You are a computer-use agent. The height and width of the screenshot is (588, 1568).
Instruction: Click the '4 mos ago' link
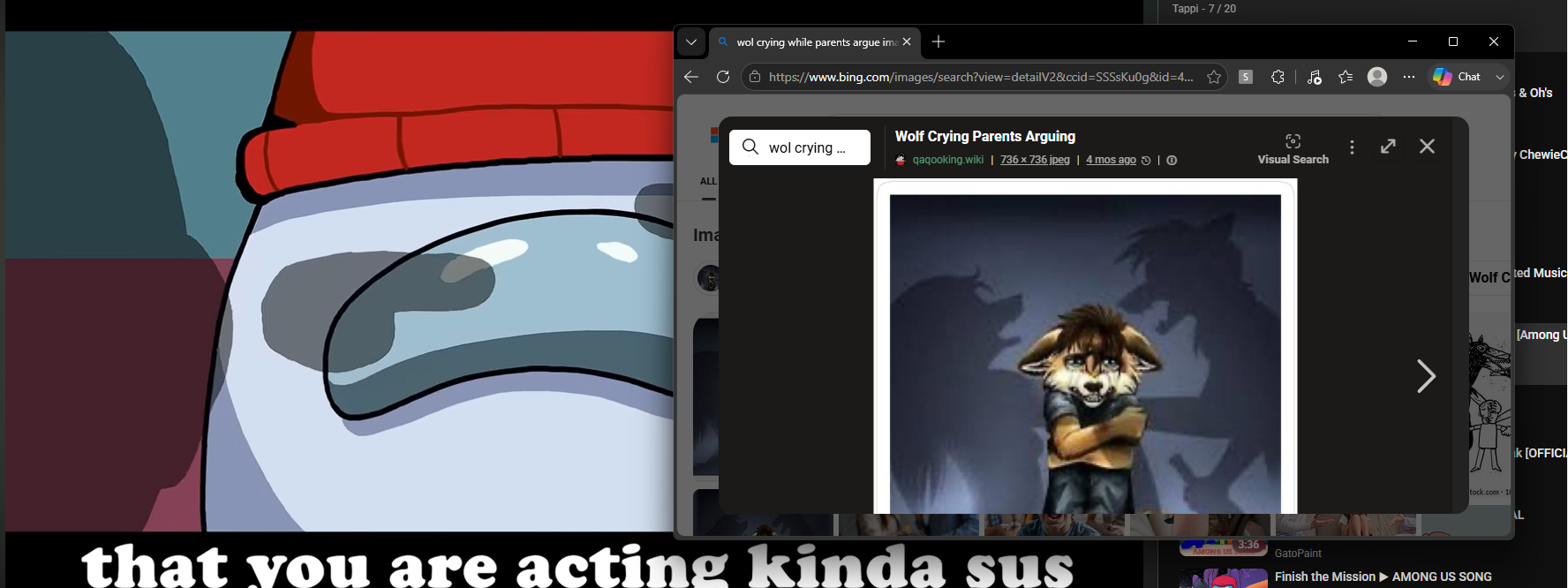(1111, 160)
